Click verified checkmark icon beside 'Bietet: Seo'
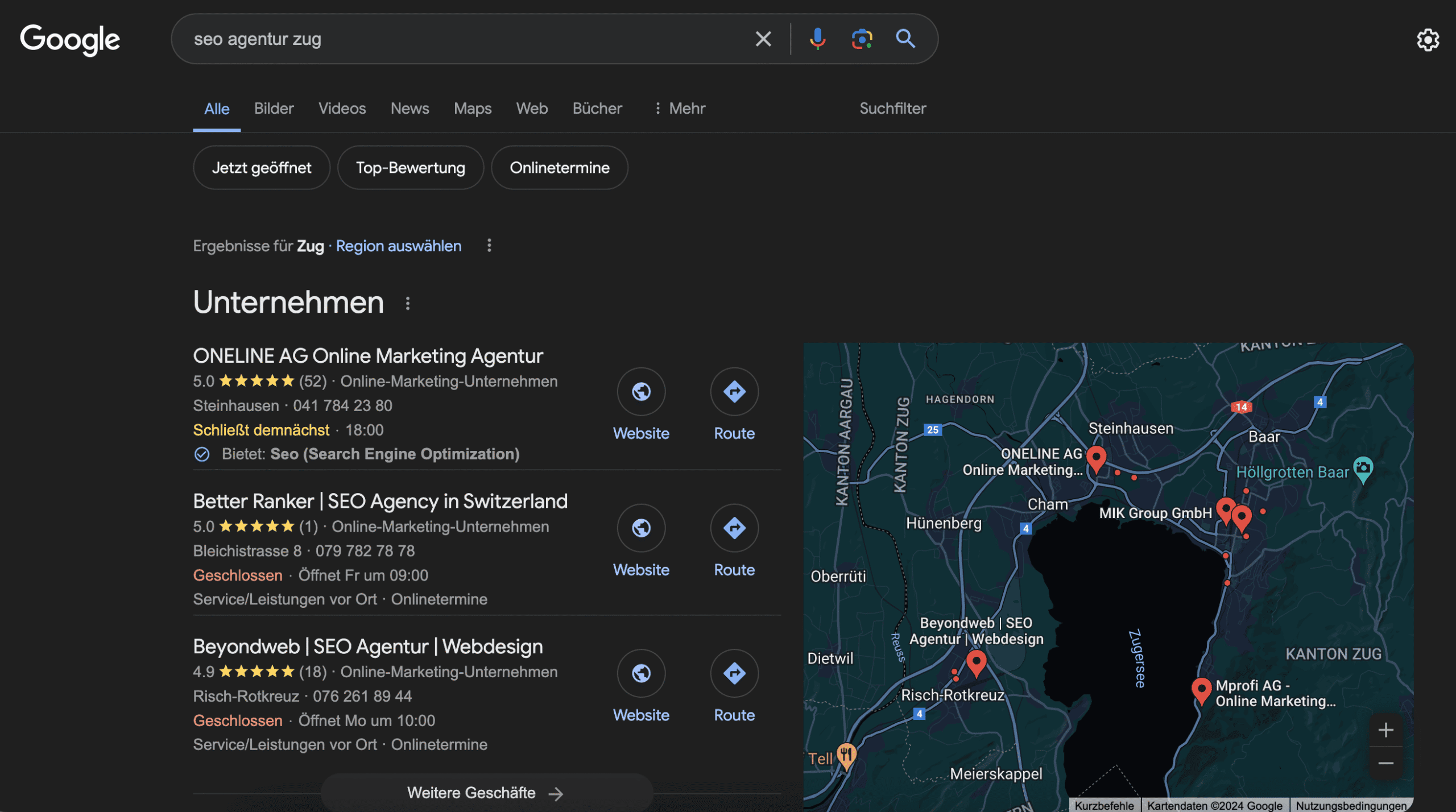The height and width of the screenshot is (812, 1456). pyautogui.click(x=202, y=454)
